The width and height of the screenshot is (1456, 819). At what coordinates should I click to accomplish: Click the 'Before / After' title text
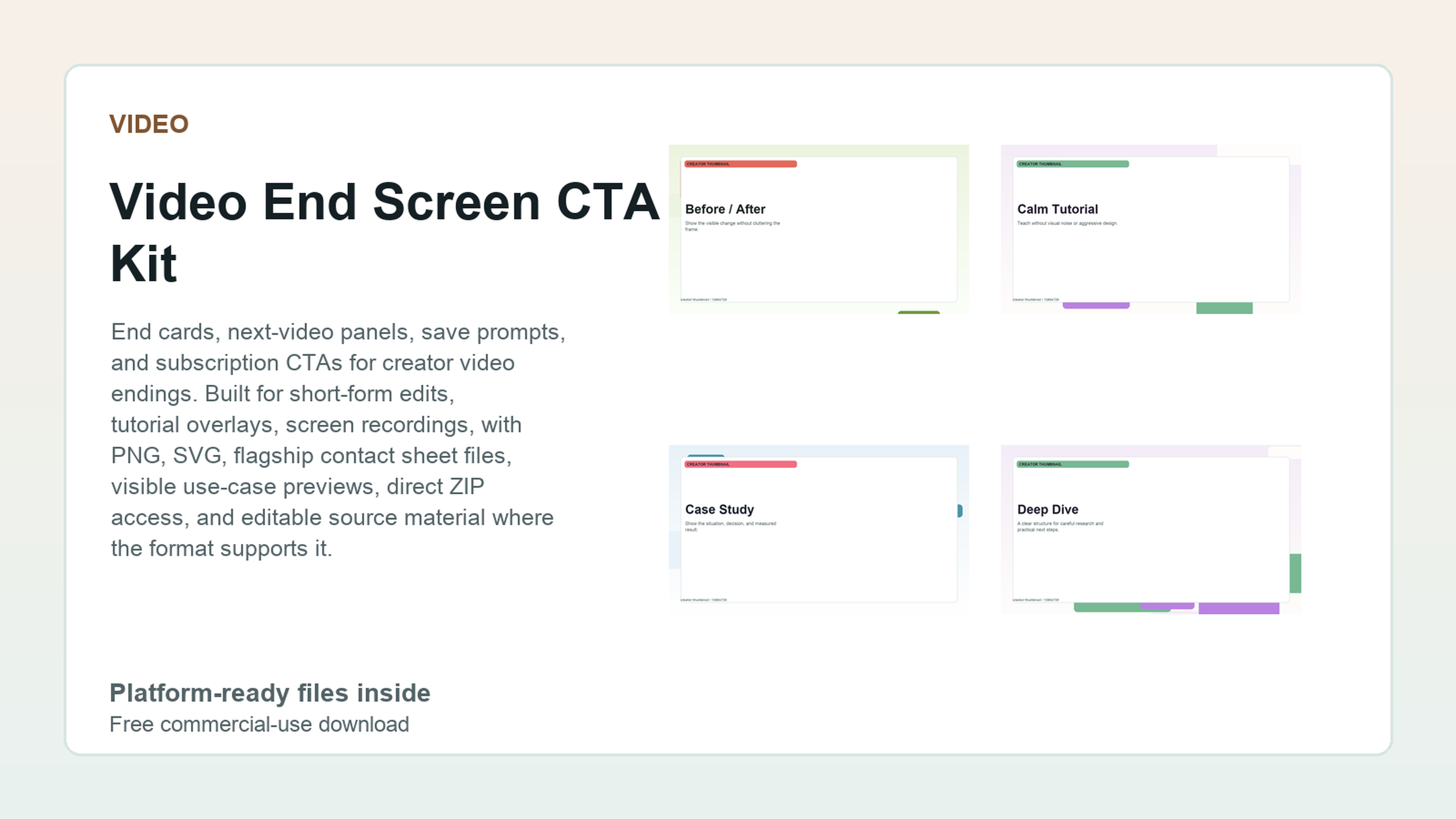(x=725, y=209)
